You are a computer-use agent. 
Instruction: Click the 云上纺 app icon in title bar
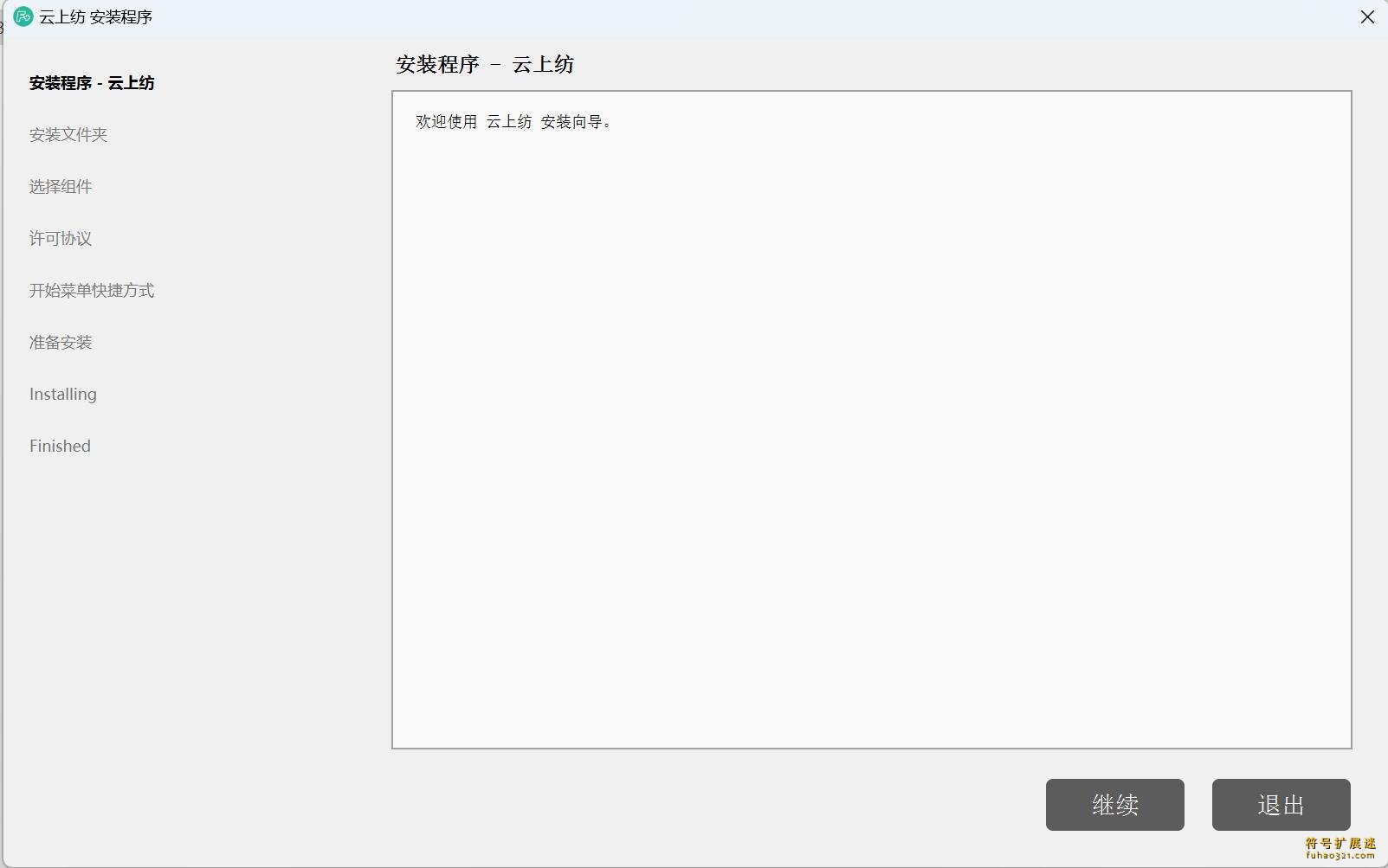23,16
